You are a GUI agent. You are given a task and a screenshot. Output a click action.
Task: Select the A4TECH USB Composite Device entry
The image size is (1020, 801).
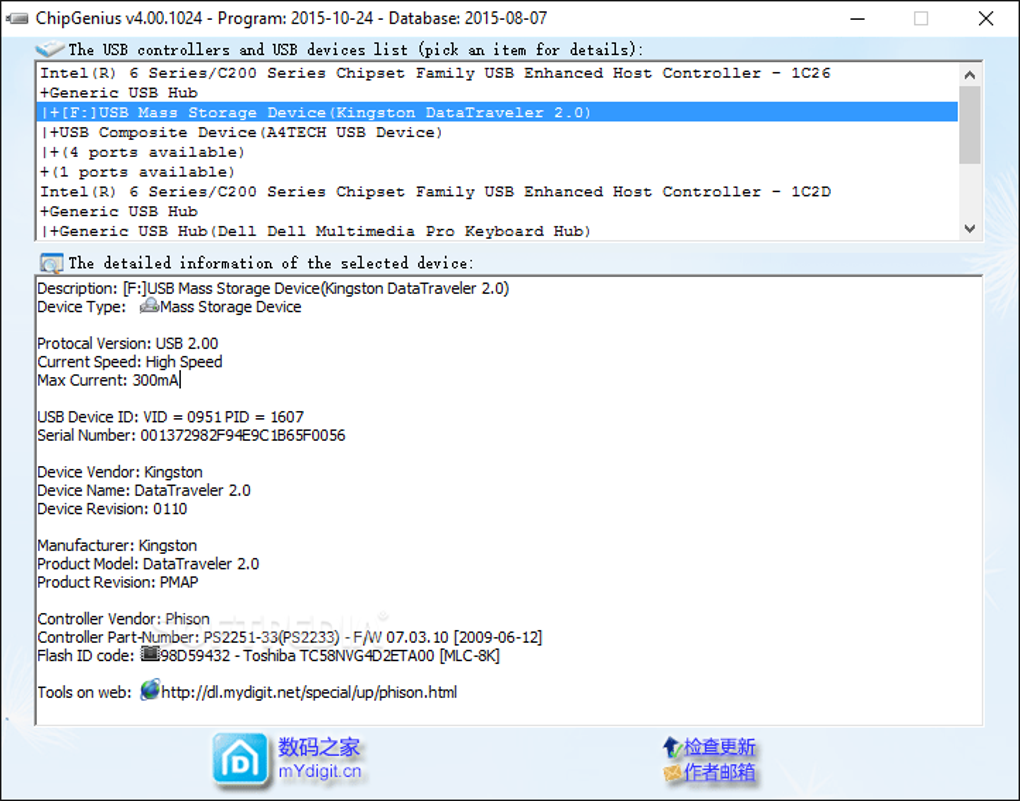click(x=497, y=132)
